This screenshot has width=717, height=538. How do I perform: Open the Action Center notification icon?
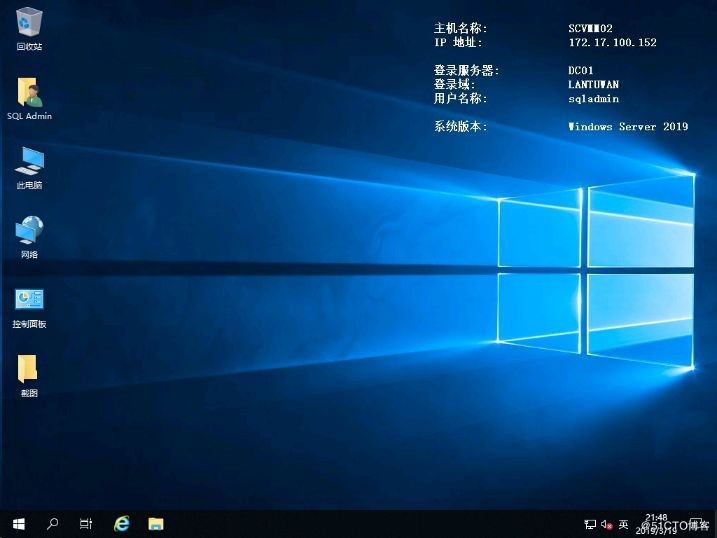[x=696, y=524]
